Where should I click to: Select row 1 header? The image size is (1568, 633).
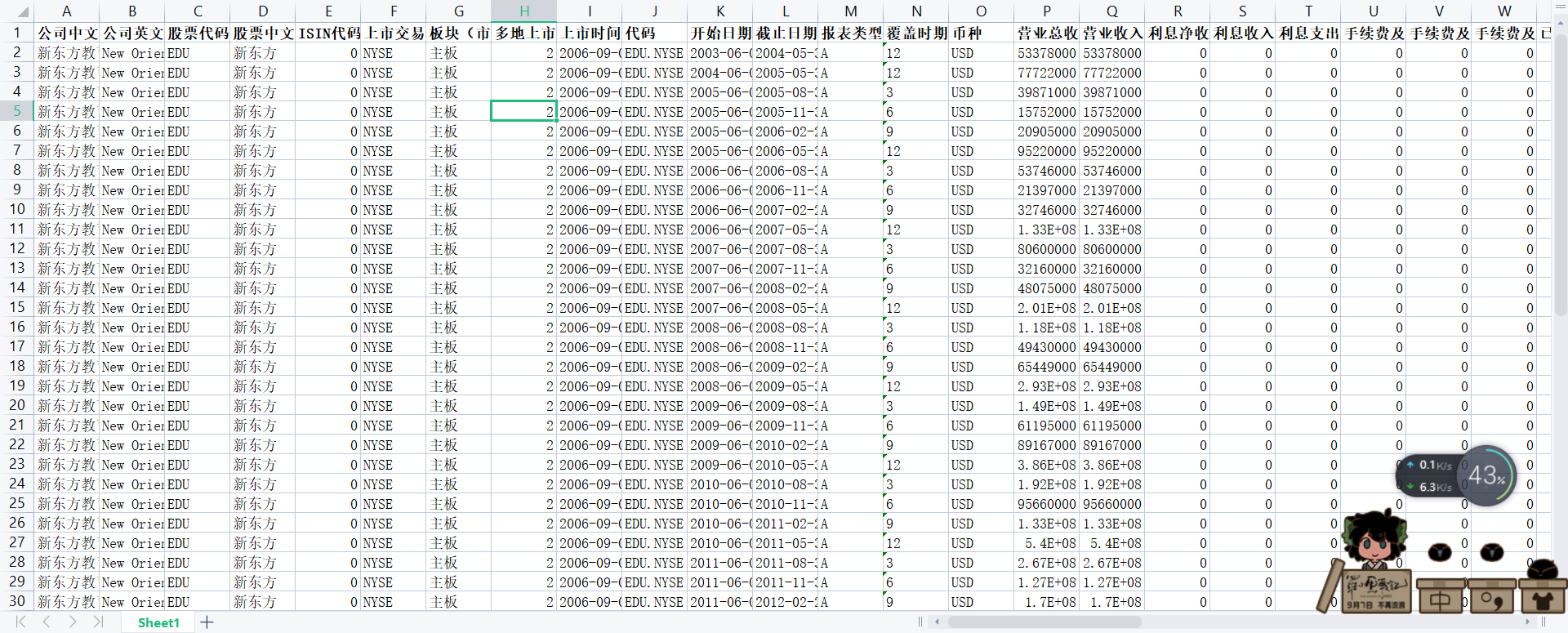(16, 33)
